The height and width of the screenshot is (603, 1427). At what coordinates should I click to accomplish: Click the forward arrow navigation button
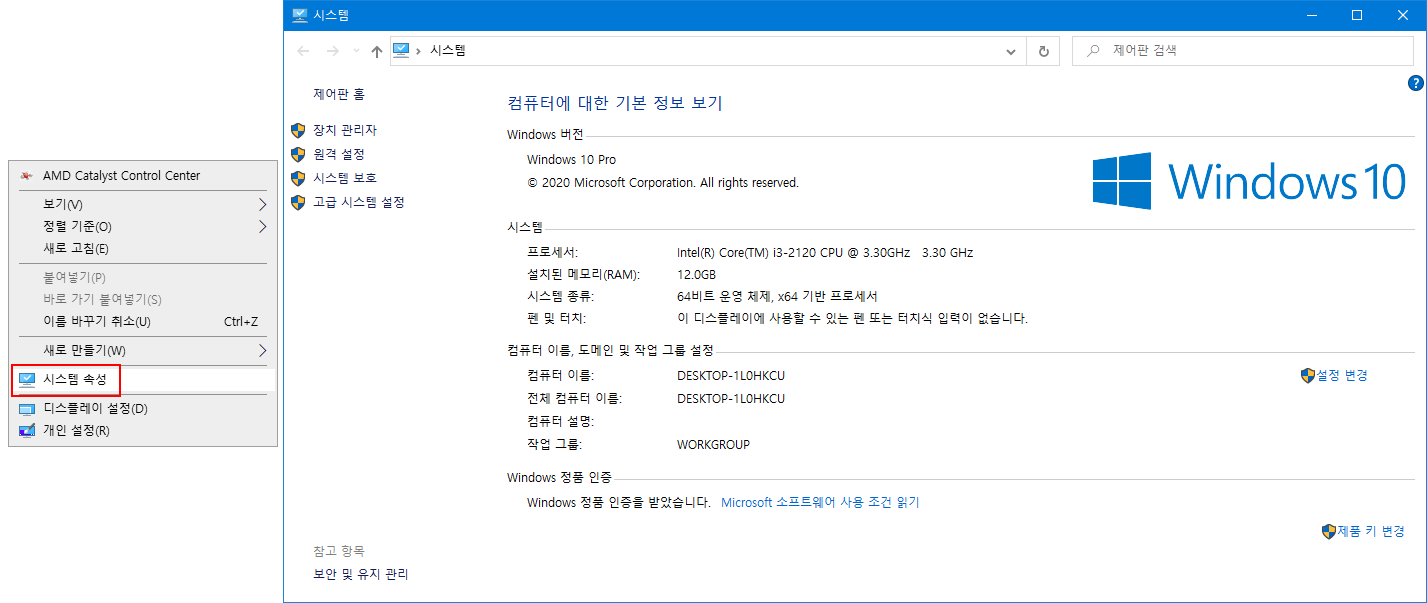(333, 51)
